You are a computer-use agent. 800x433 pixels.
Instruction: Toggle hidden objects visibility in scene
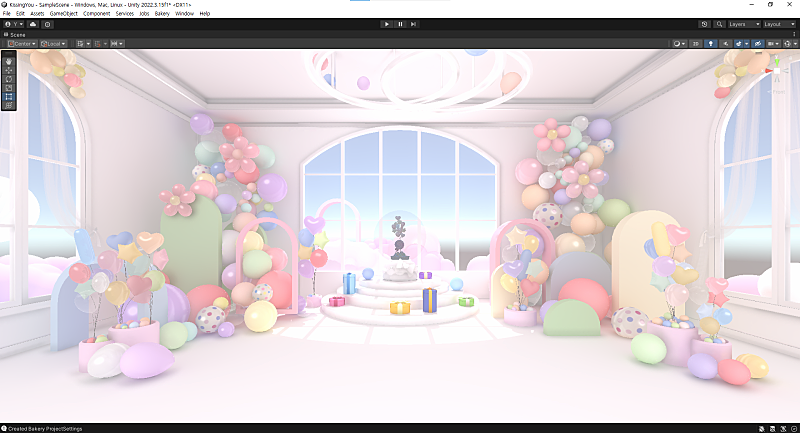pyautogui.click(x=757, y=44)
